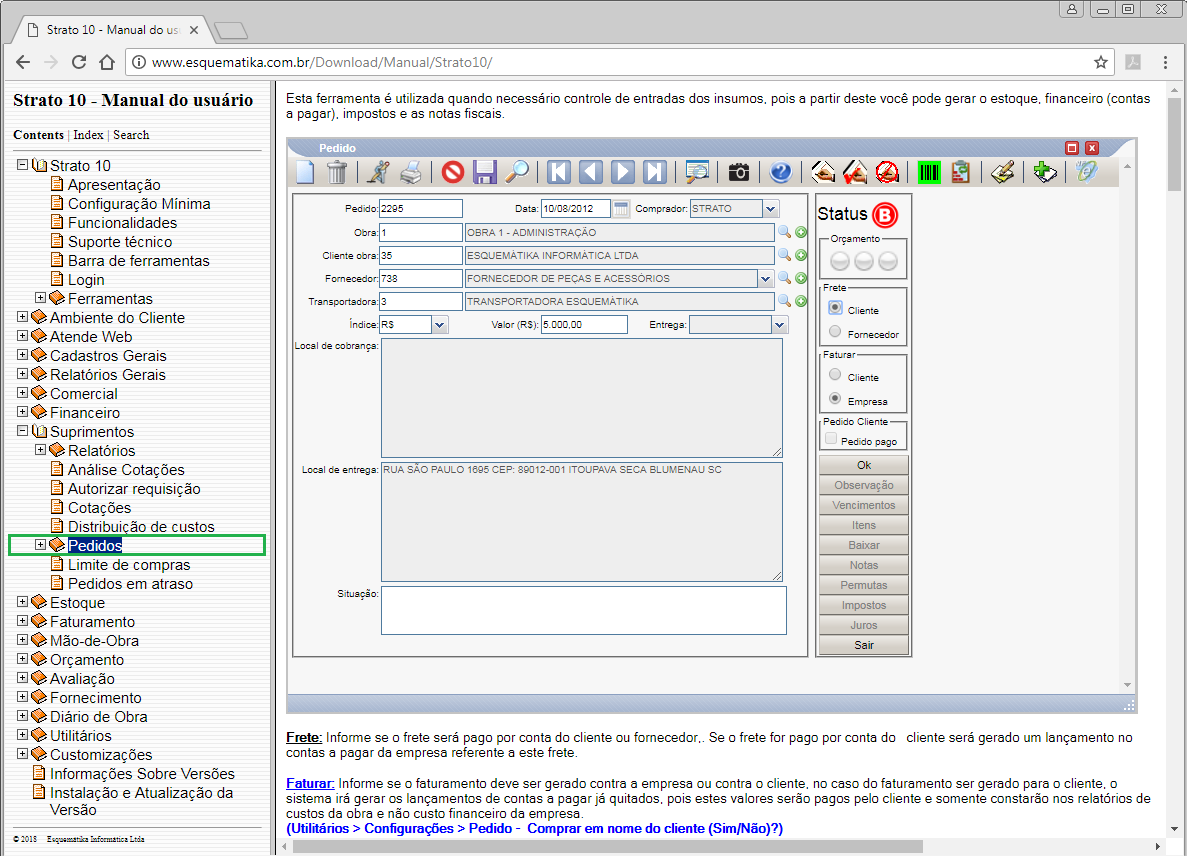The image size is (1187, 856).
Task: Click the printer icon in Pedido toolbar
Action: pyautogui.click(x=410, y=172)
